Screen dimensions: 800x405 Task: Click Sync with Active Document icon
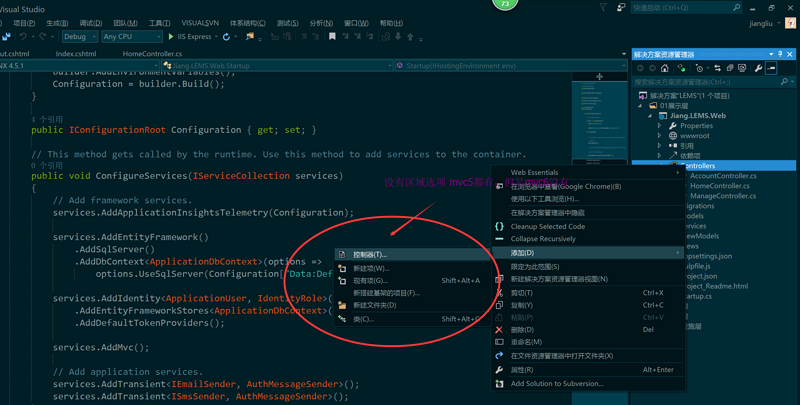(717, 68)
